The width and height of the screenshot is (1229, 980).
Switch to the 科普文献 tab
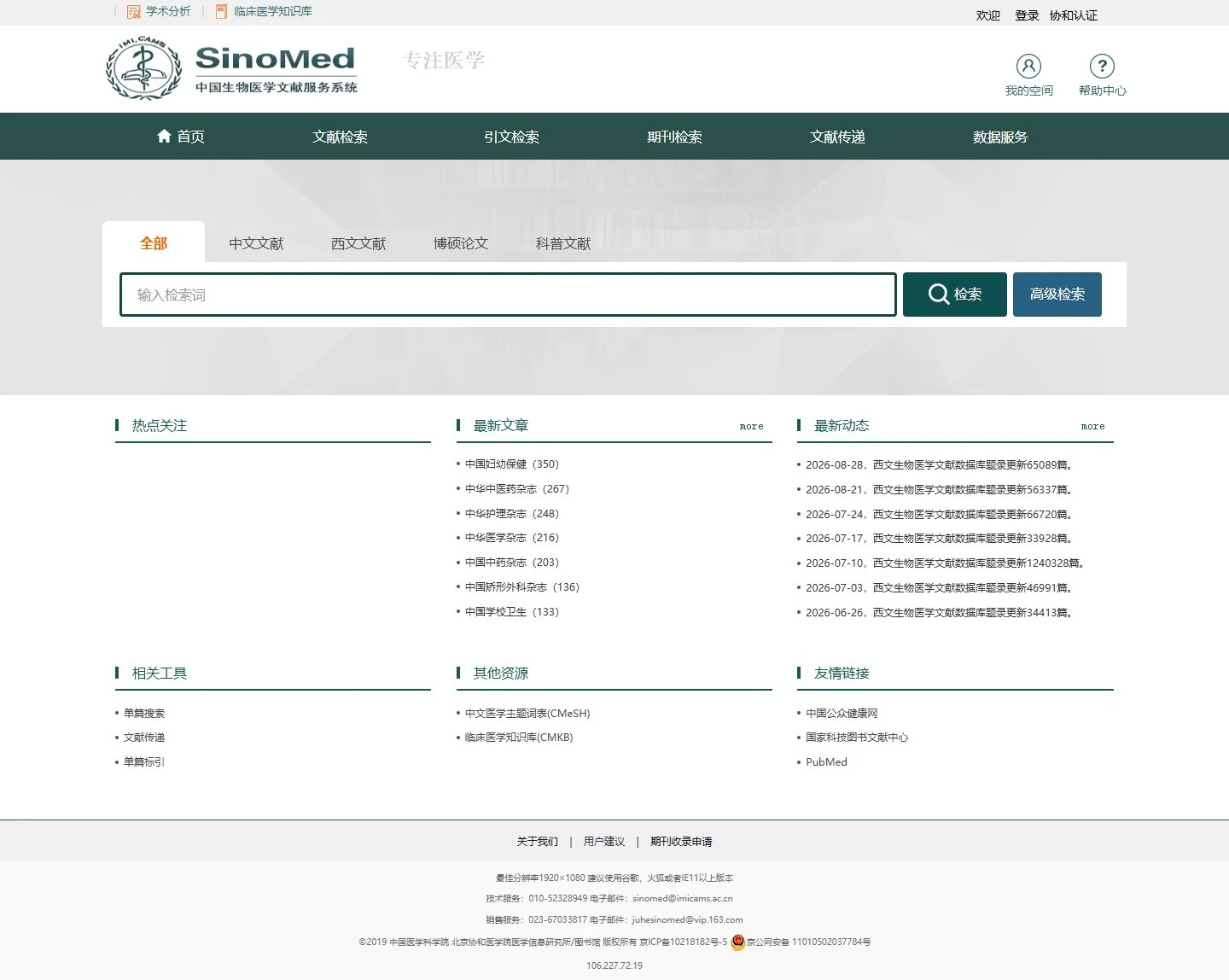click(563, 243)
